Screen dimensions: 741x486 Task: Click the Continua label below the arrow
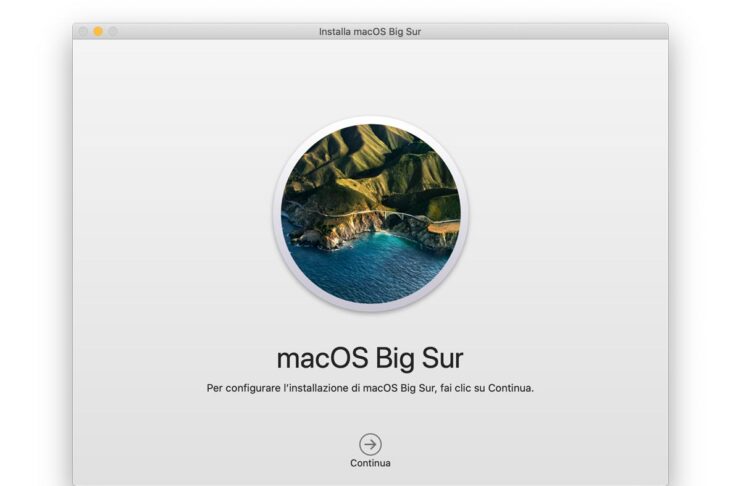tap(370, 463)
